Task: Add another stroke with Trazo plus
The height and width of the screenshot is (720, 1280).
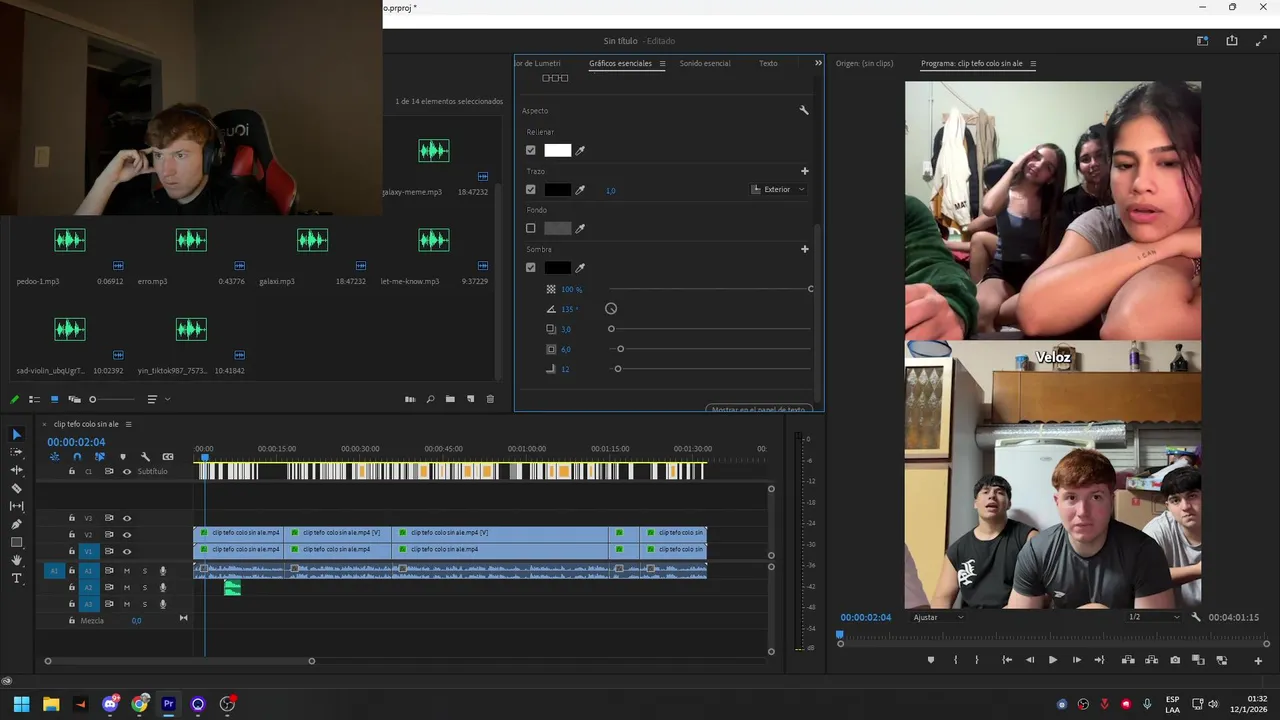Action: [804, 171]
